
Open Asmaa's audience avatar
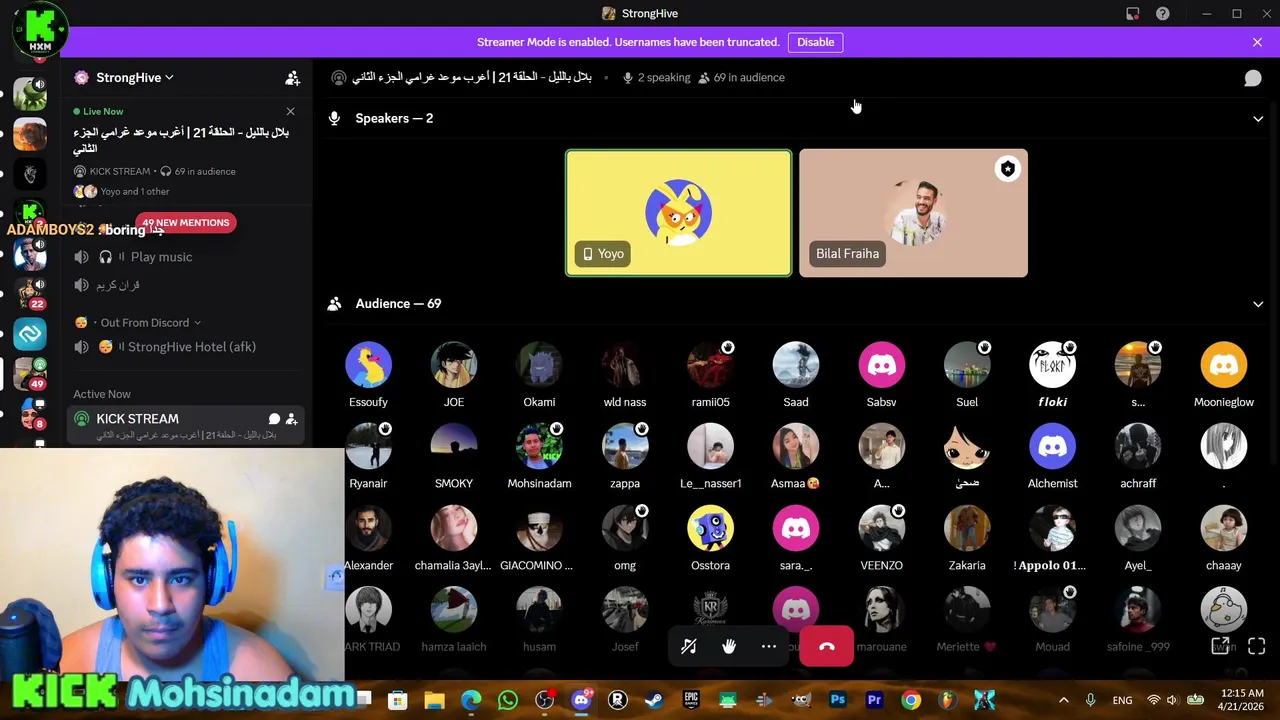tap(796, 447)
